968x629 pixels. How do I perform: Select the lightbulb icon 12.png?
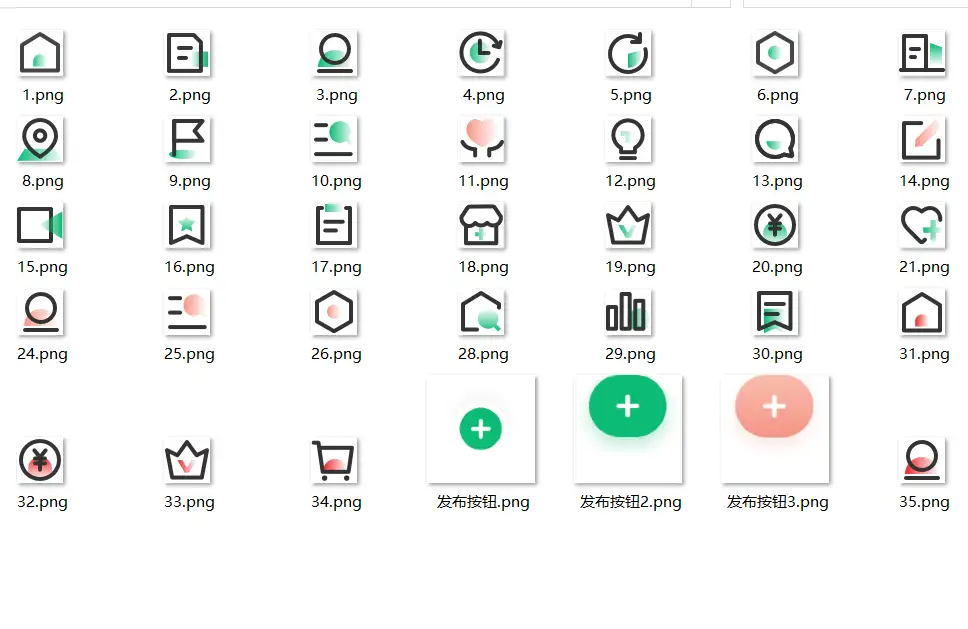[628, 139]
